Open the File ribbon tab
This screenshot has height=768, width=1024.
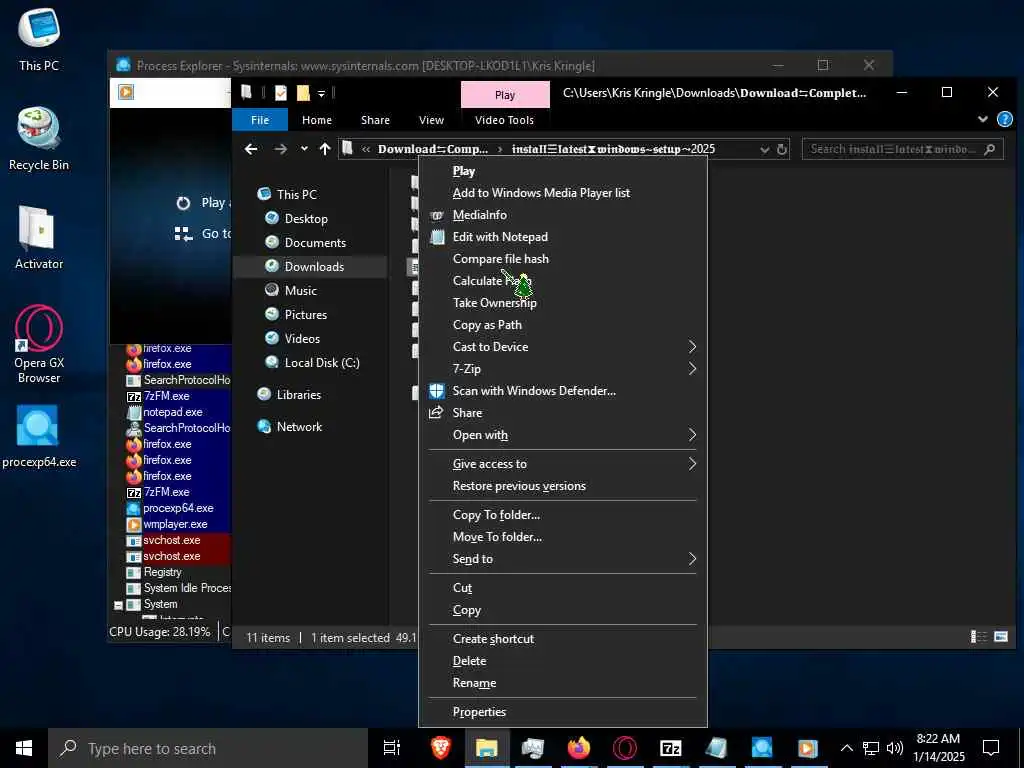coord(260,120)
